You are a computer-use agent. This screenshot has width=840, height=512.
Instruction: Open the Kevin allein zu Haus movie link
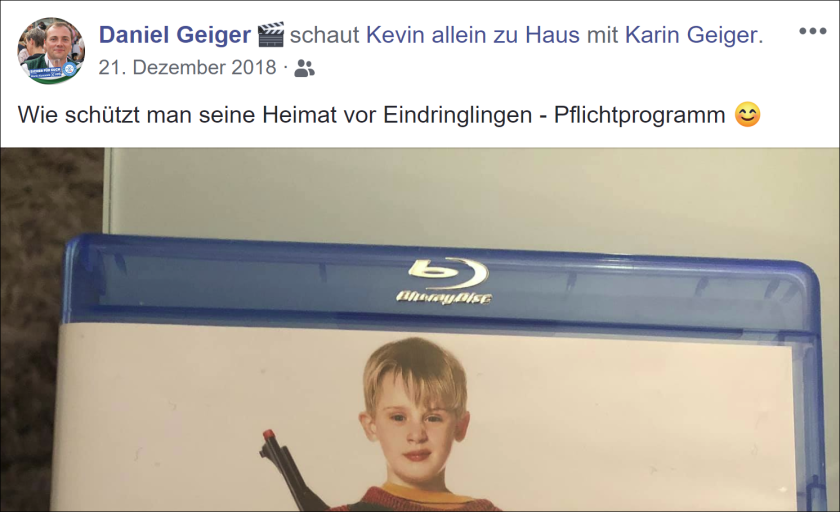(472, 35)
